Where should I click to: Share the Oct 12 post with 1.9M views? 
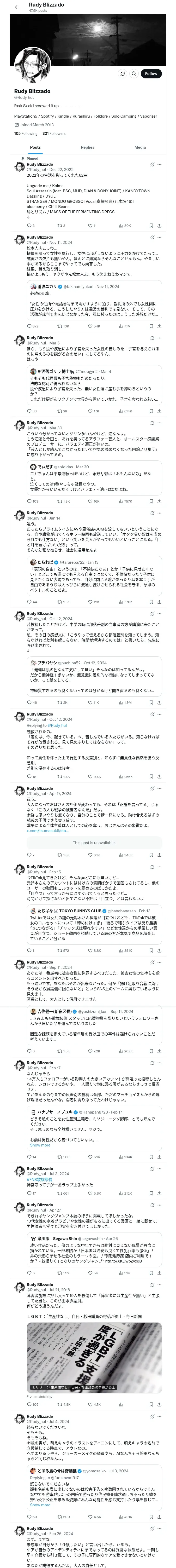coord(159,702)
